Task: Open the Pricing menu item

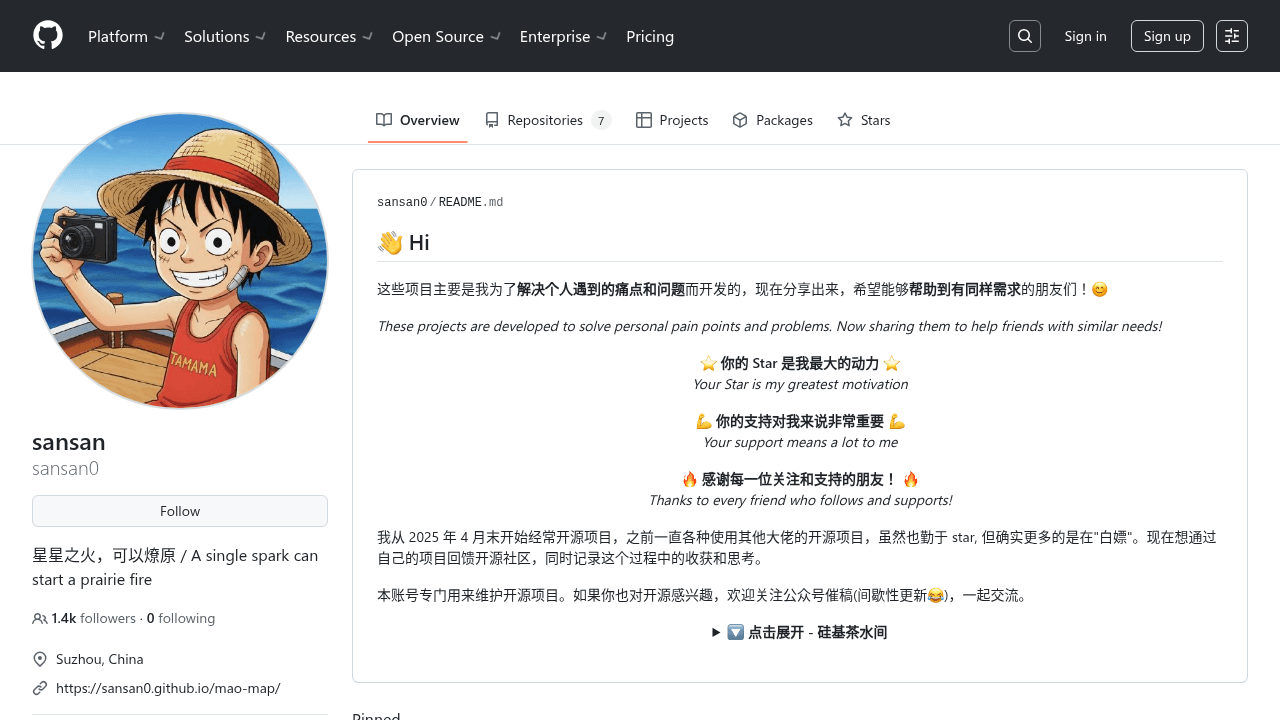Action: point(650,36)
